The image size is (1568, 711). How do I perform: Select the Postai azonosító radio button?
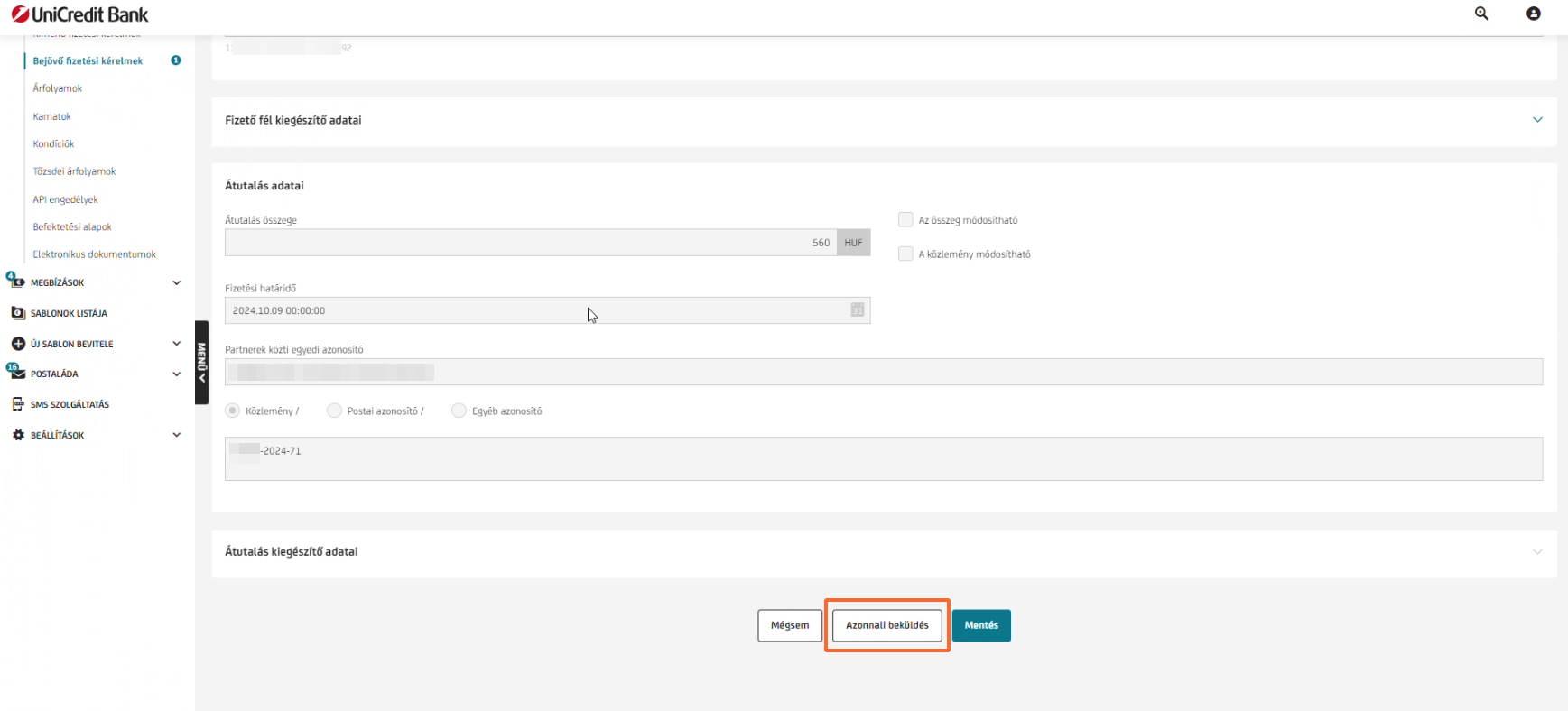point(334,411)
